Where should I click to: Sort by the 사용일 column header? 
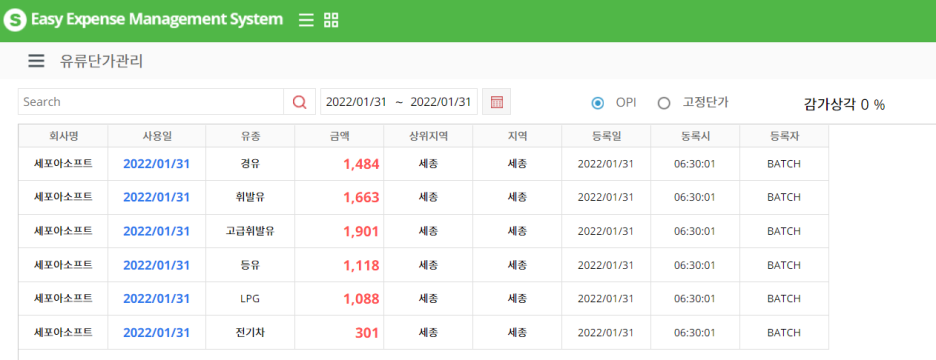[157, 136]
